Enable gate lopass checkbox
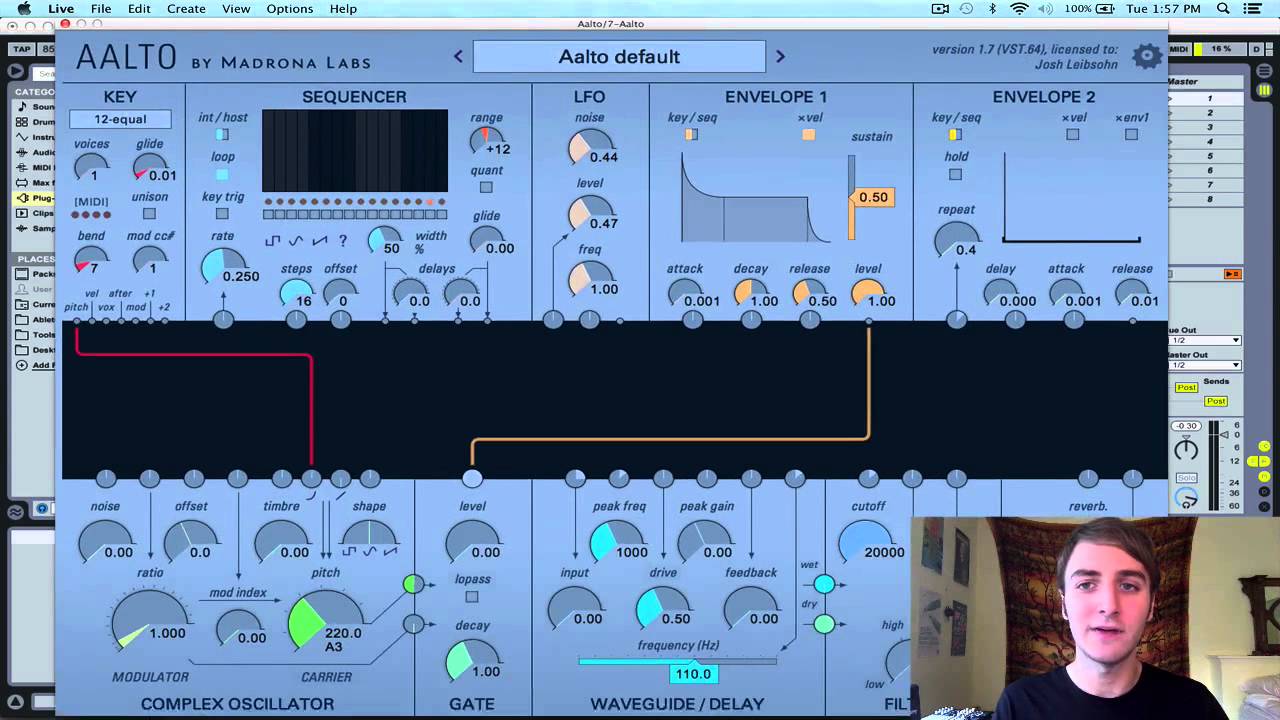Image resolution: width=1280 pixels, height=720 pixels. tap(472, 597)
